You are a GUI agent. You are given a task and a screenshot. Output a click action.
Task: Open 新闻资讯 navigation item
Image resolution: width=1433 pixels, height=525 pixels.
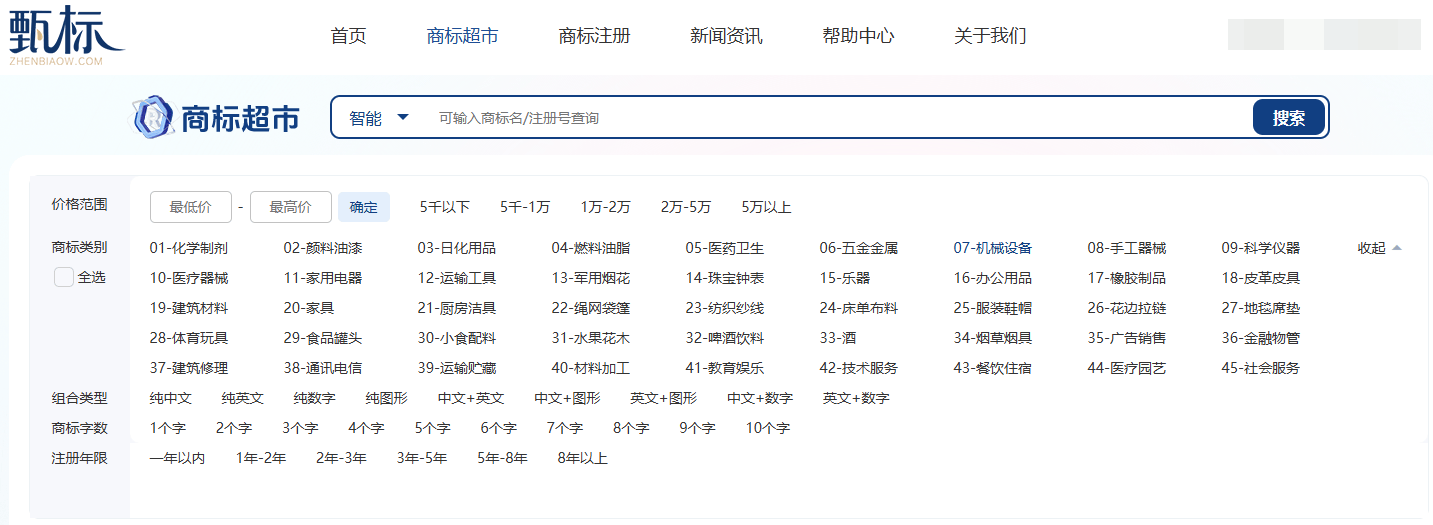point(726,36)
